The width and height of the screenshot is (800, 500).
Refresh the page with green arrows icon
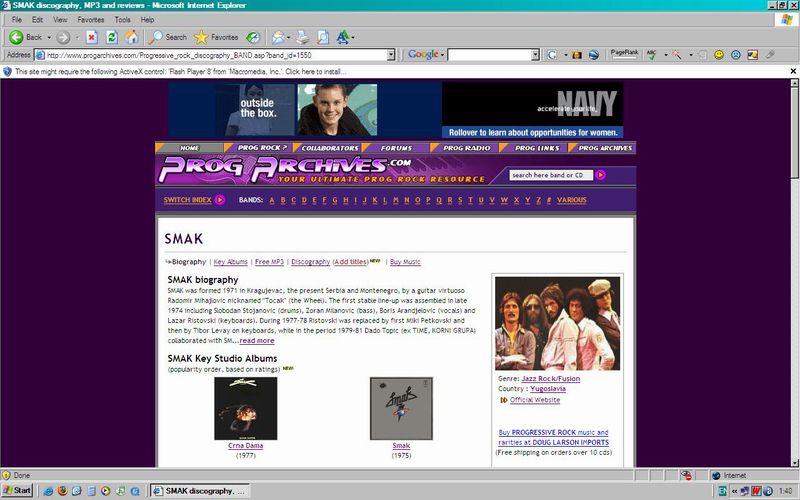click(112, 37)
